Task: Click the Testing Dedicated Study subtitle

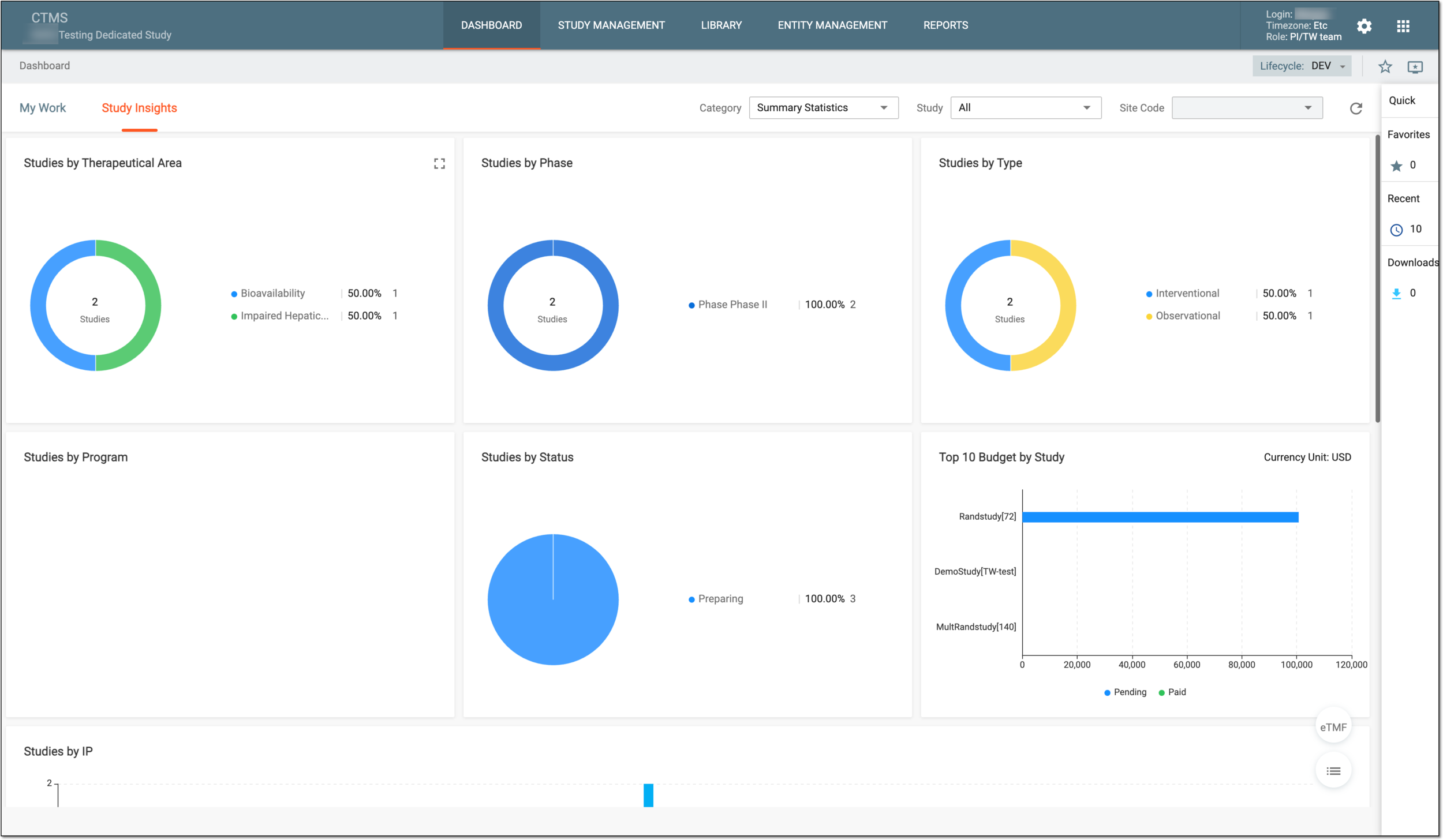Action: point(115,35)
